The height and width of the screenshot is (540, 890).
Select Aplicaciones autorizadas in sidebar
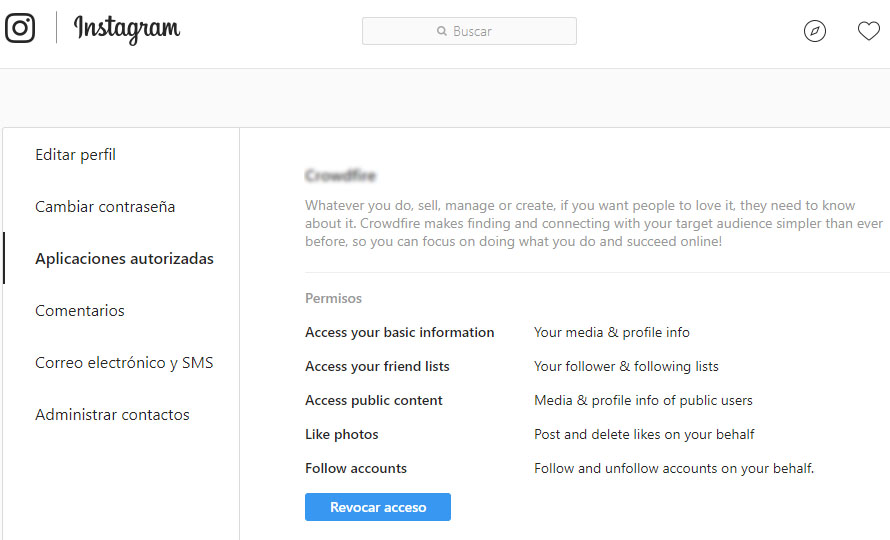point(124,258)
